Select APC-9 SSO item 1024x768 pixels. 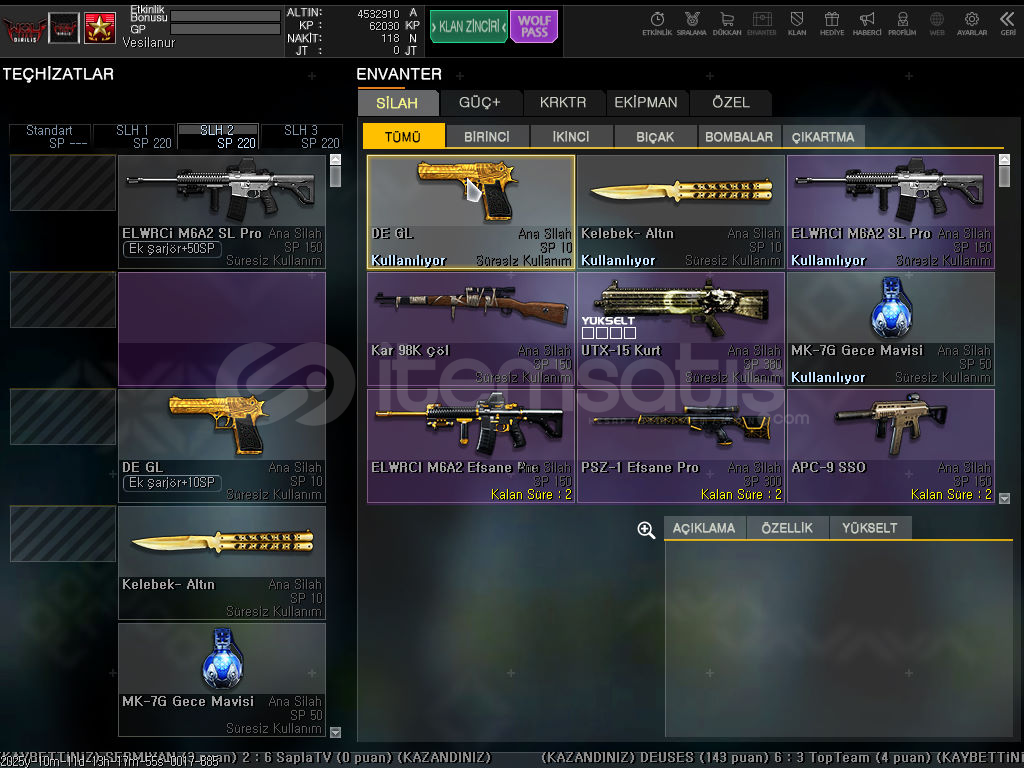tap(891, 446)
